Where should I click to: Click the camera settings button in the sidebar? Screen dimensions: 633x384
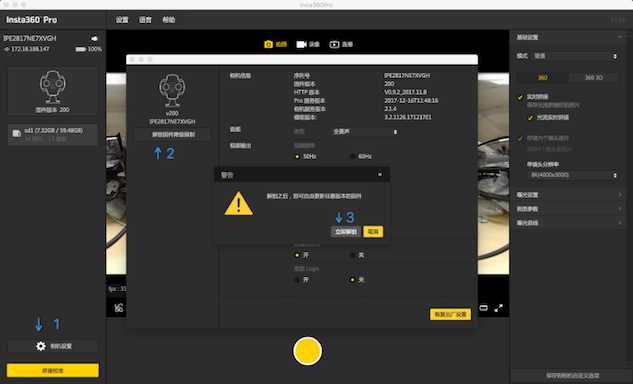pos(53,346)
